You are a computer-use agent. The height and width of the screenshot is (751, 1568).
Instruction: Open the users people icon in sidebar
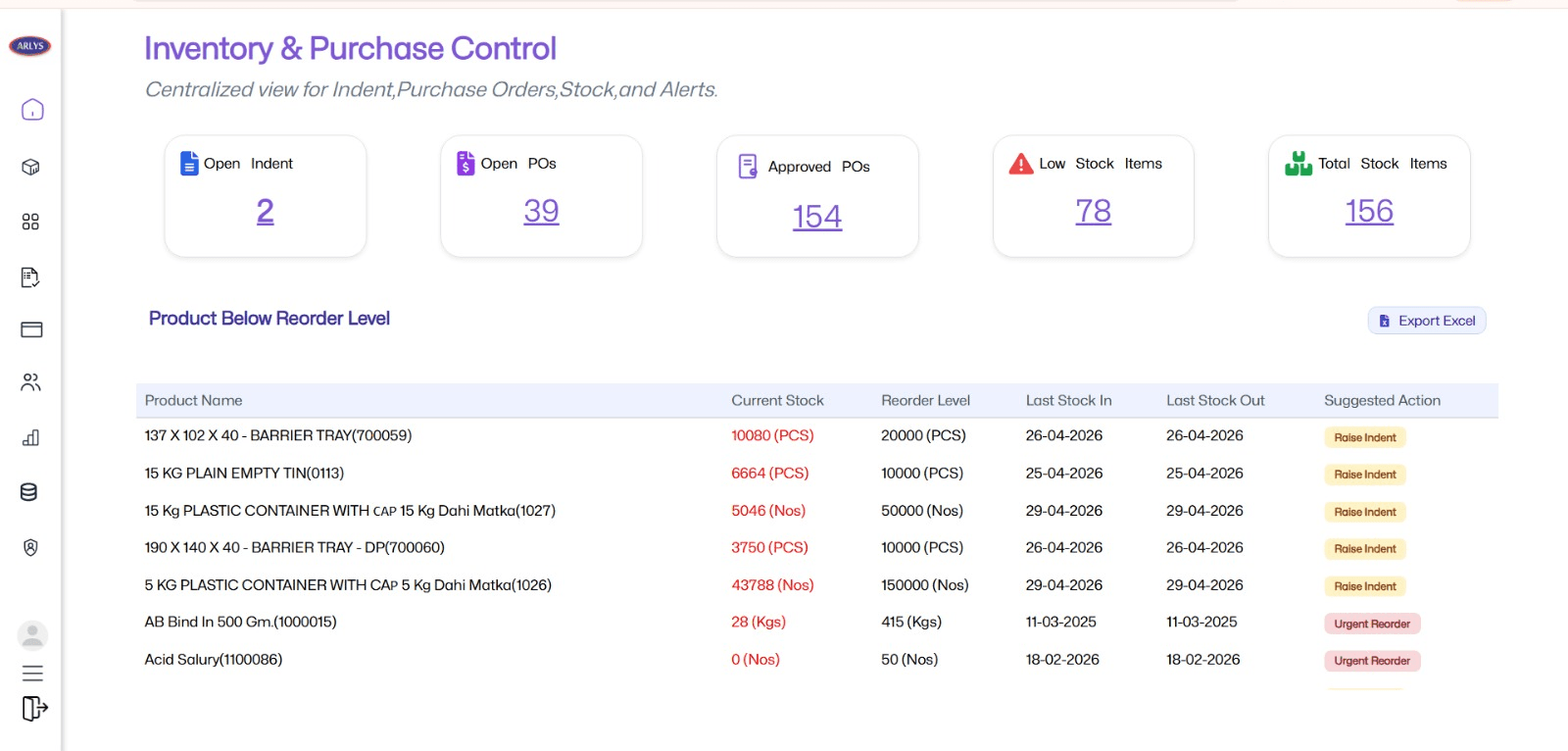pos(31,382)
